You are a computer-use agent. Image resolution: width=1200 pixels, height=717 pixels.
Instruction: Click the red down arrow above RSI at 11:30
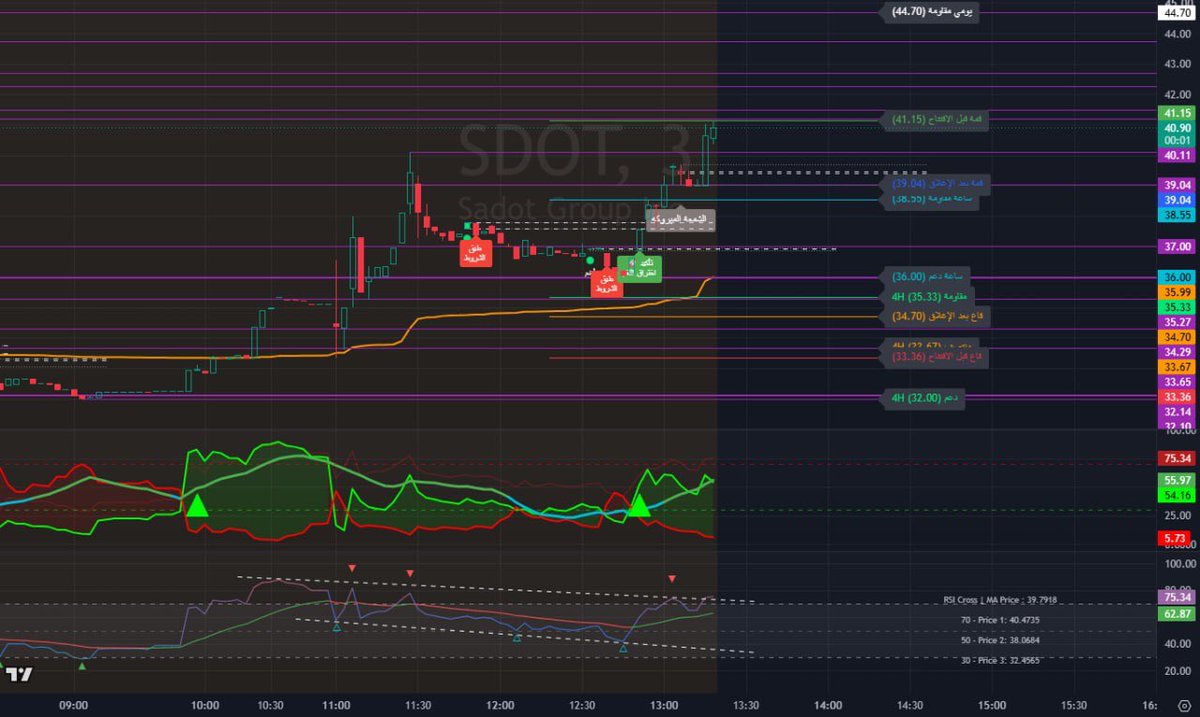pos(410,573)
